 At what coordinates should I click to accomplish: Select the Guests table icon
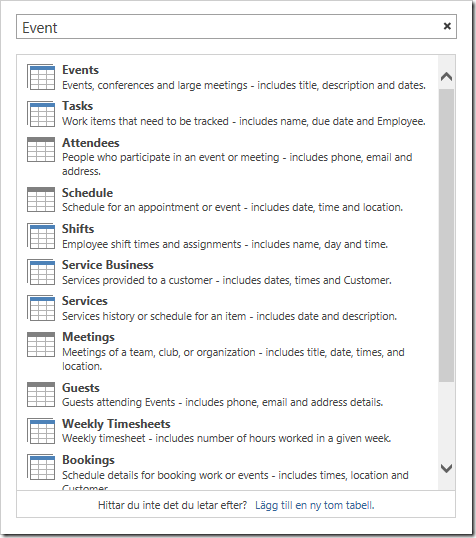(x=41, y=395)
